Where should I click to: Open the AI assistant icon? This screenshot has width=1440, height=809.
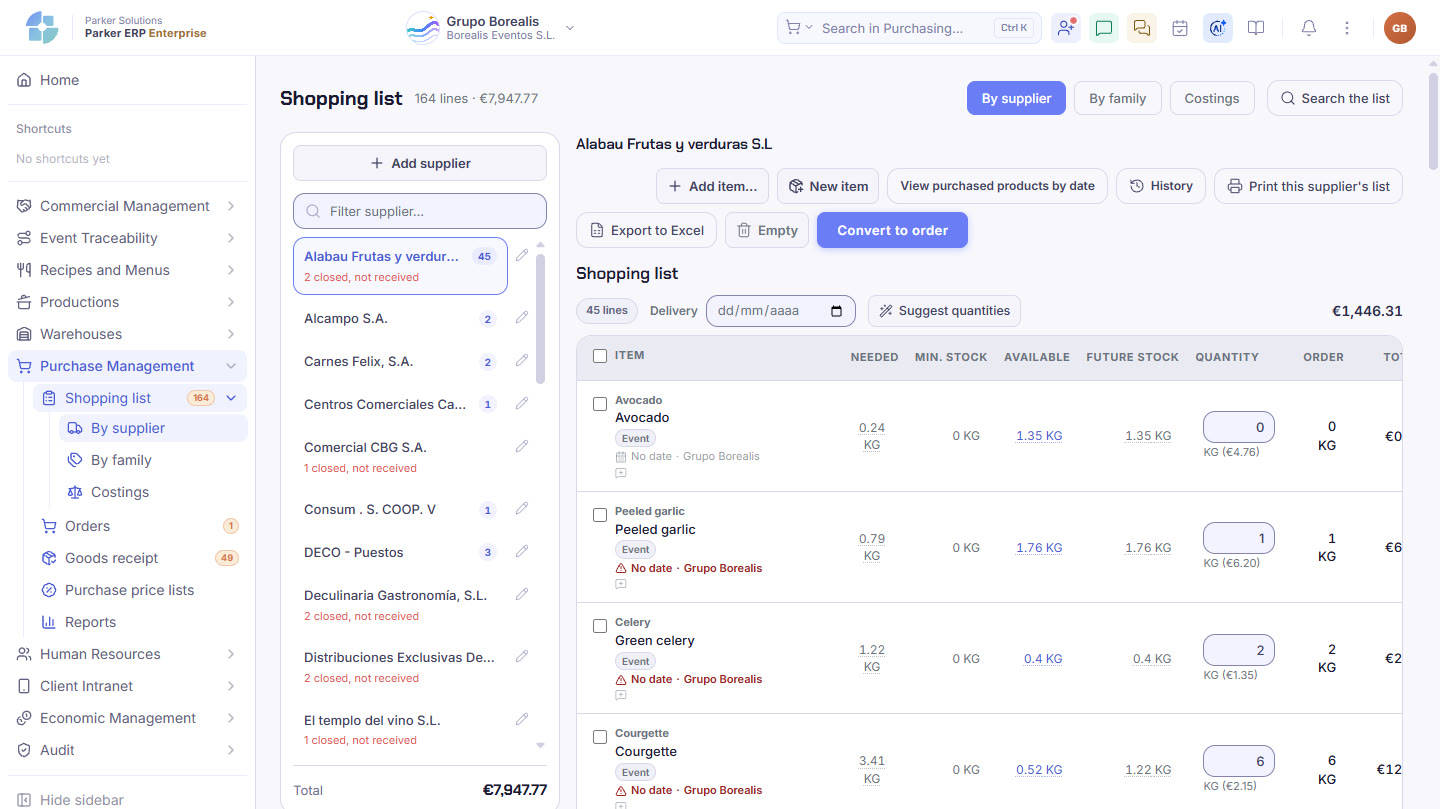[1218, 28]
